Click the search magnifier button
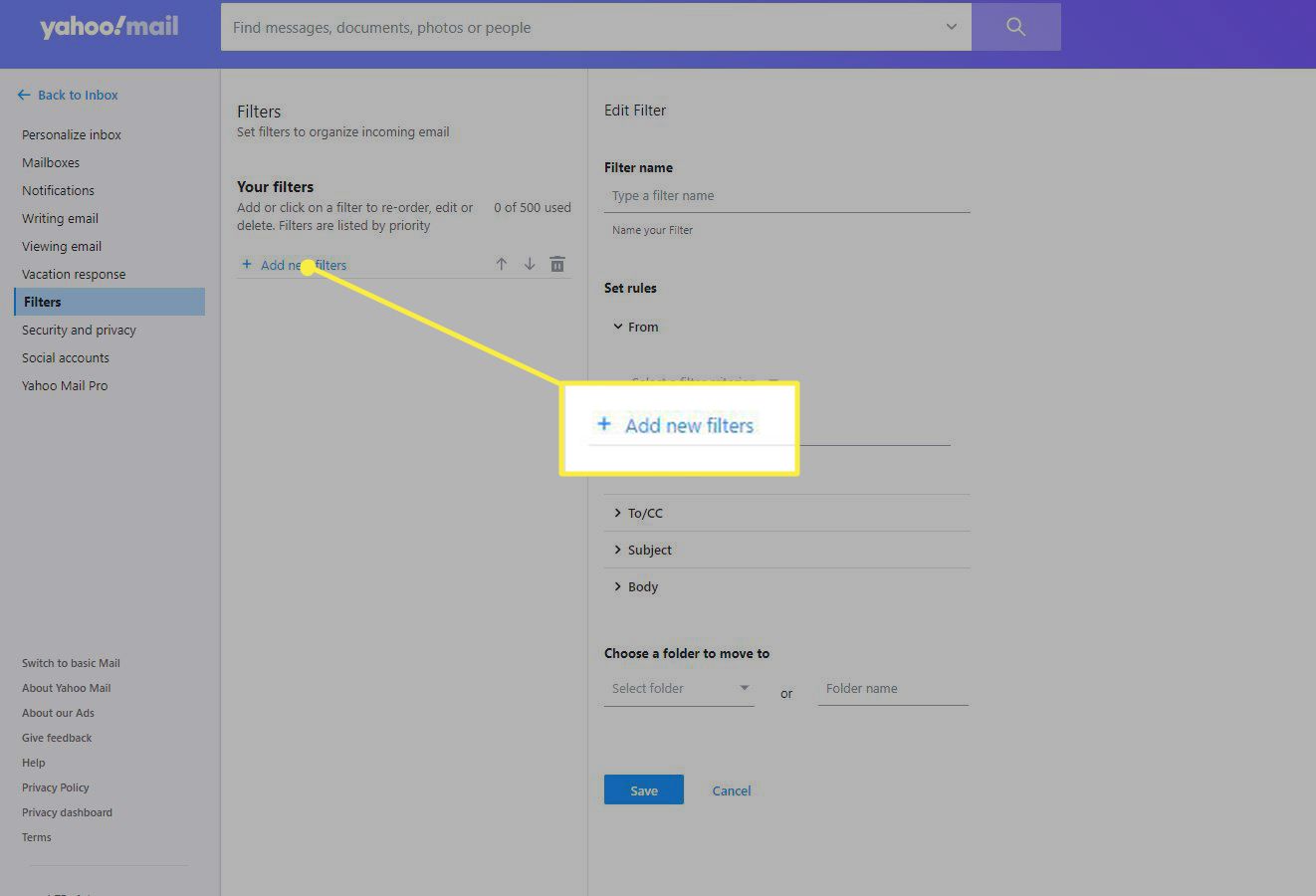The height and width of the screenshot is (896, 1316). click(x=1015, y=27)
